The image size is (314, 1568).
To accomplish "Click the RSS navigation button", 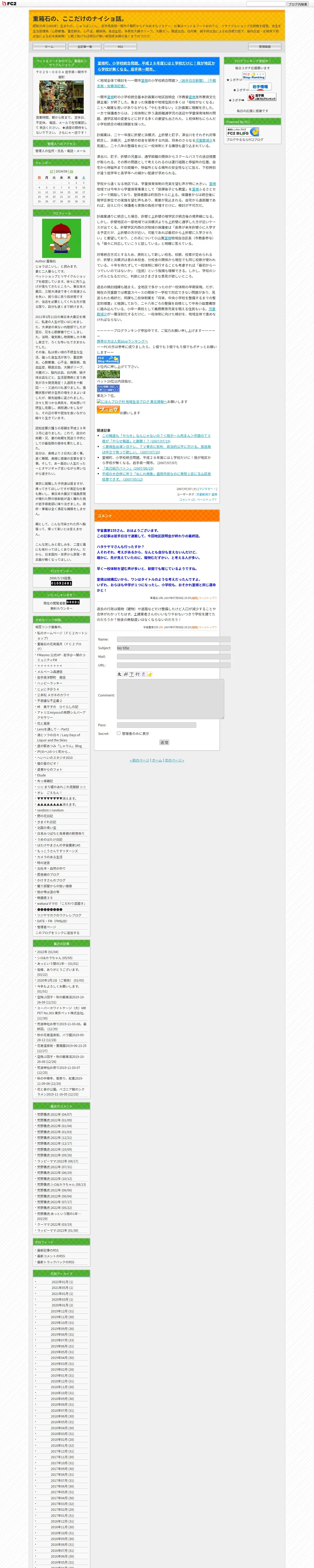I will pyautogui.click(x=120, y=47).
